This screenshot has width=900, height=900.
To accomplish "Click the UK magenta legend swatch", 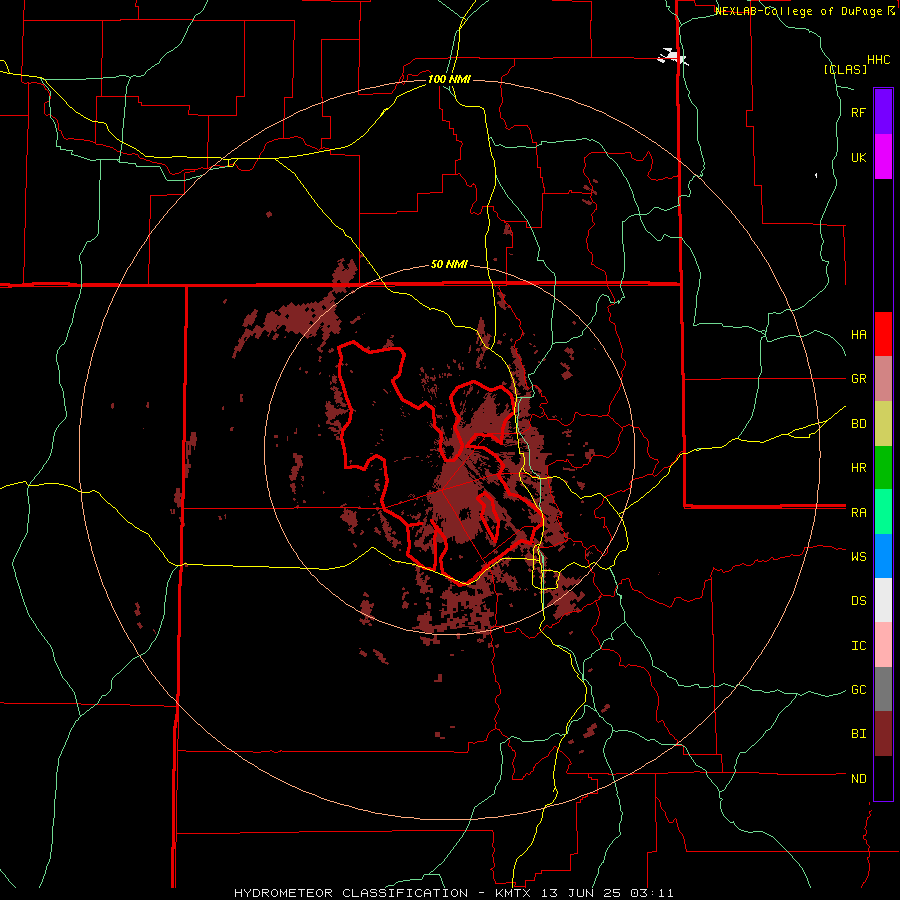I will coord(883,157).
